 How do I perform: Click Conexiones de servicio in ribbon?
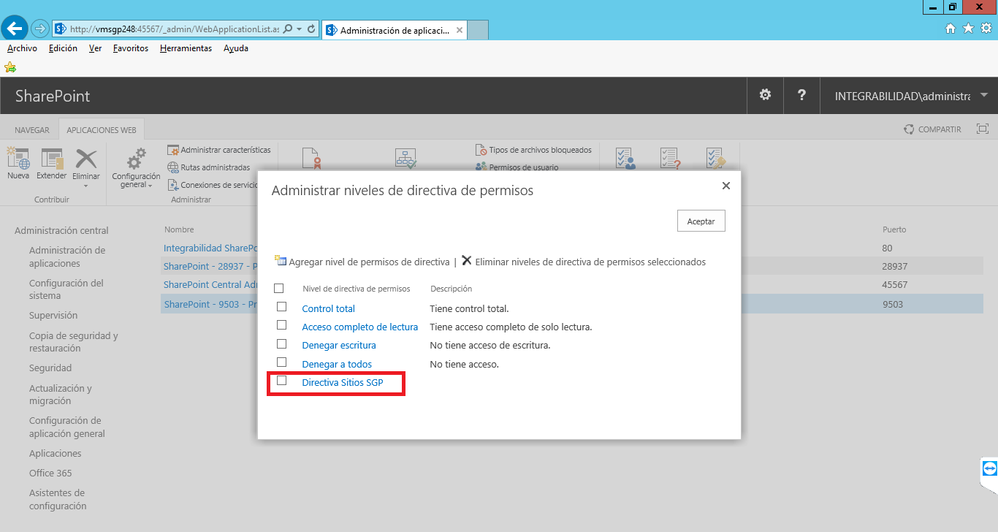pos(213,185)
